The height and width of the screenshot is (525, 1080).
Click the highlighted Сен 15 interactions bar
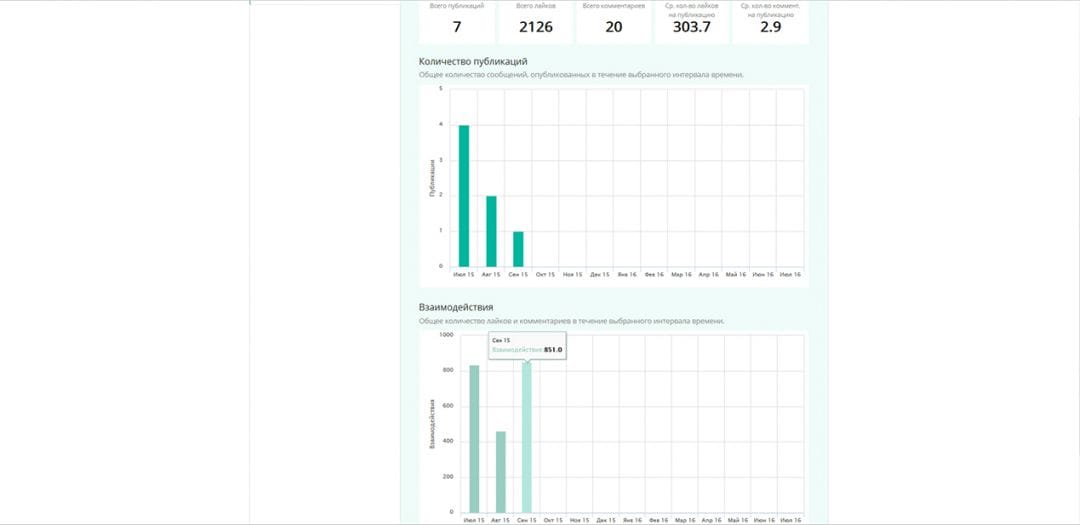526,440
